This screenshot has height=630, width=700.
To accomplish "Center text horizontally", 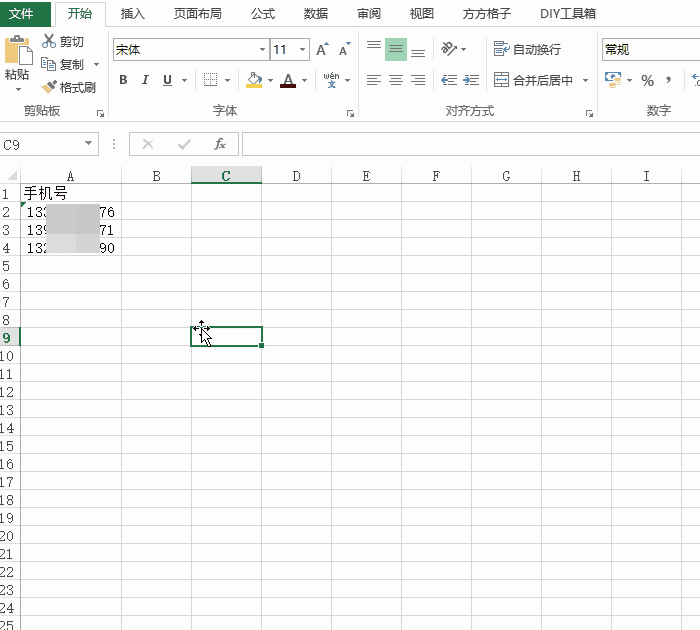I will (x=396, y=80).
